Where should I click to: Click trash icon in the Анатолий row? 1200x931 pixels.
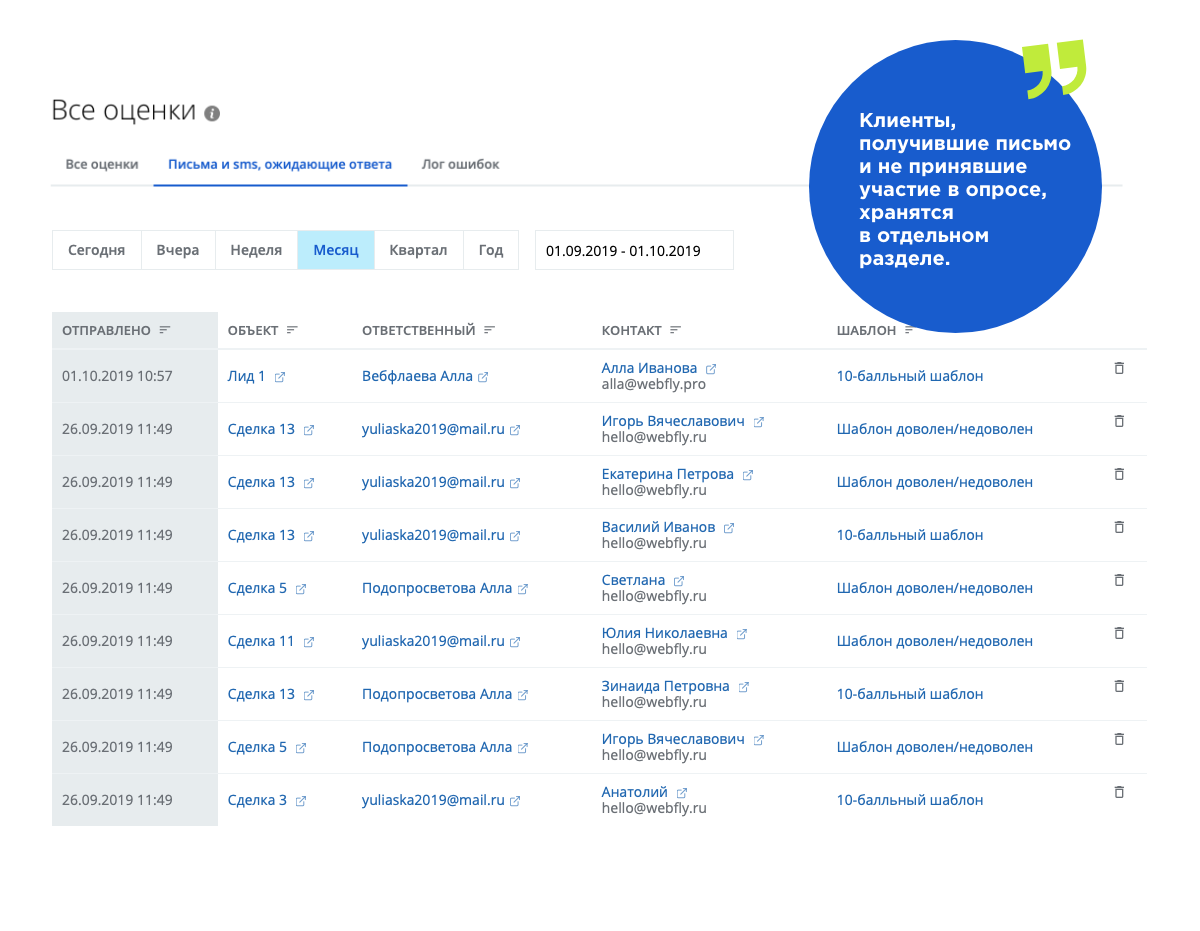point(1119,792)
